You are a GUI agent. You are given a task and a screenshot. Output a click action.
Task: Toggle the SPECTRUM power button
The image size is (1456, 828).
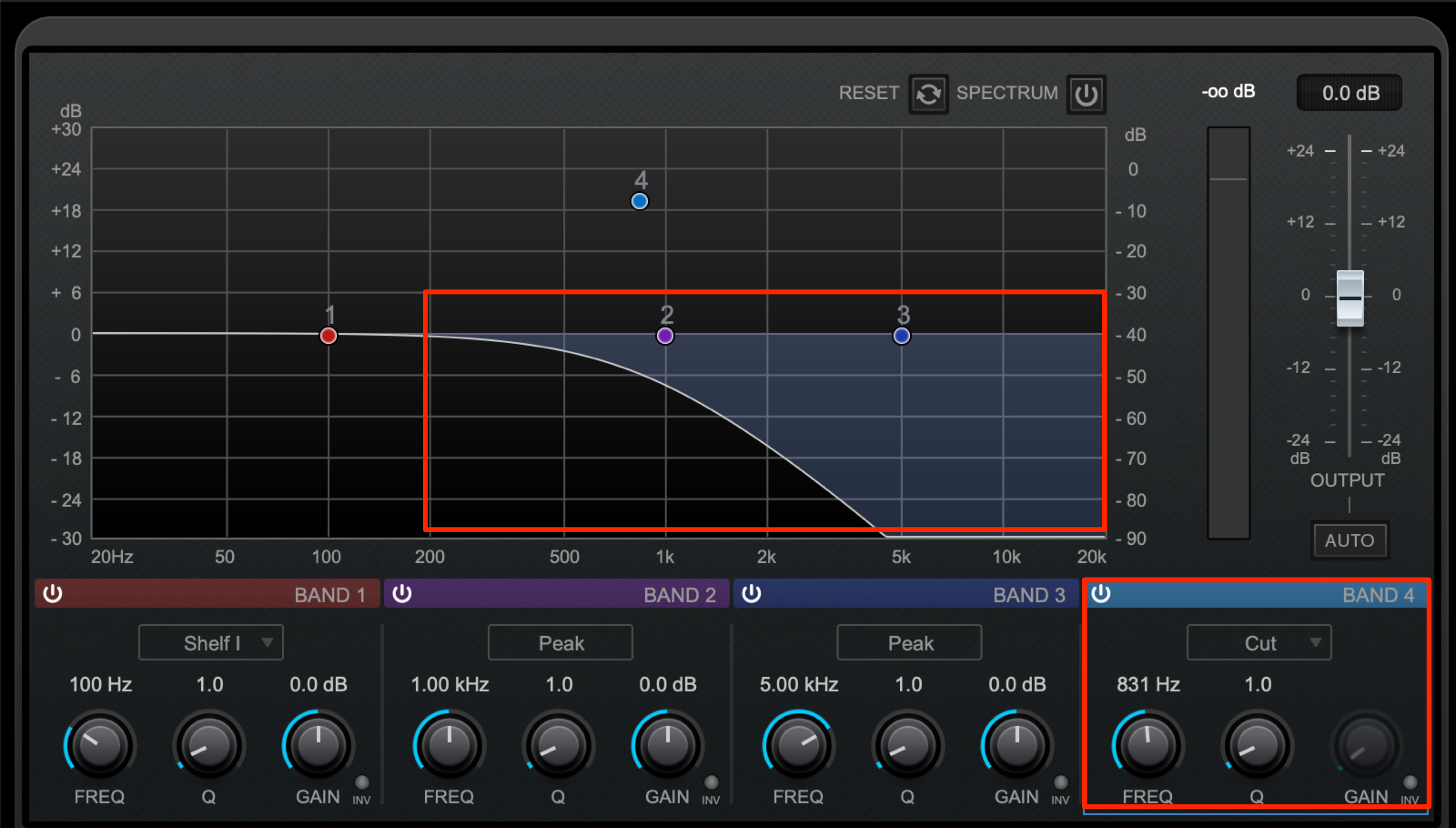(1086, 94)
